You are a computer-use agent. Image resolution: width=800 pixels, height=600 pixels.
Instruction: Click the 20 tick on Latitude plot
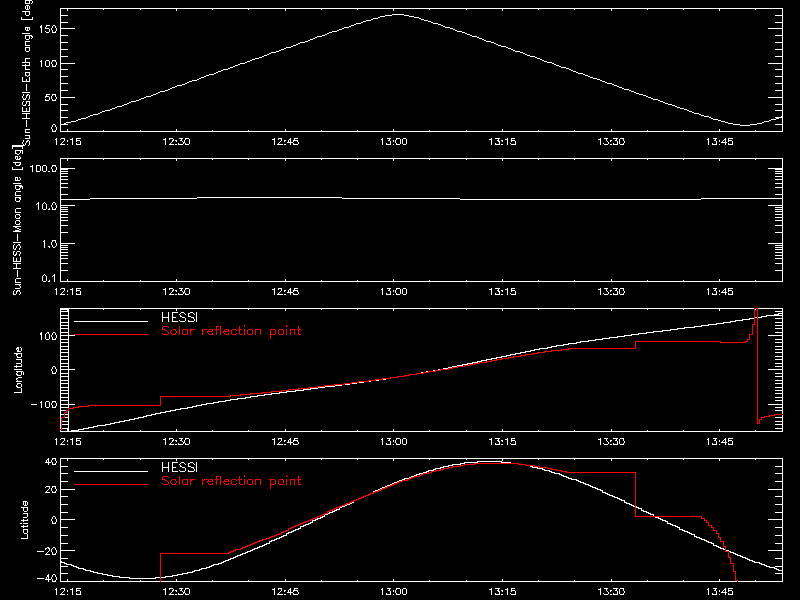pos(51,490)
